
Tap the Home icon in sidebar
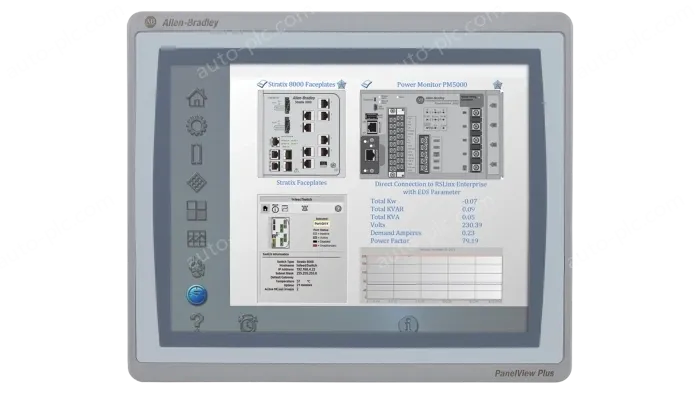(x=197, y=98)
